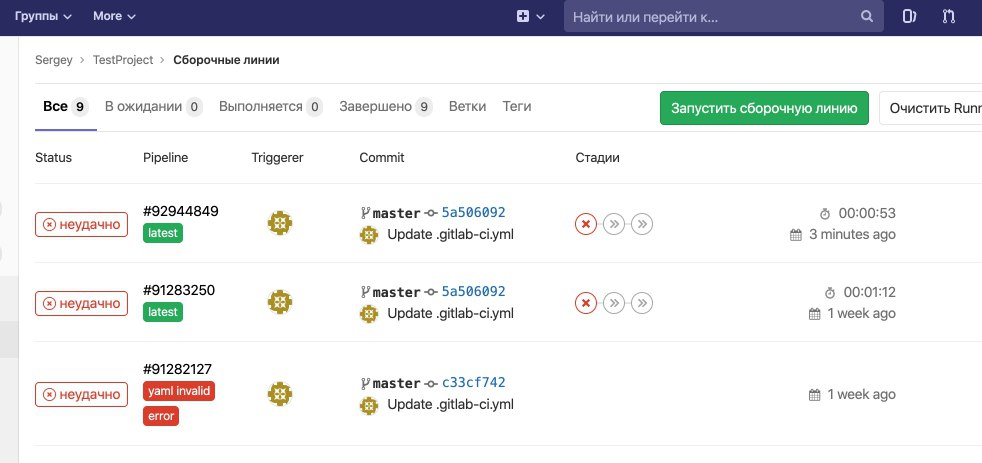Switch to Выполняется tab

tap(271, 107)
